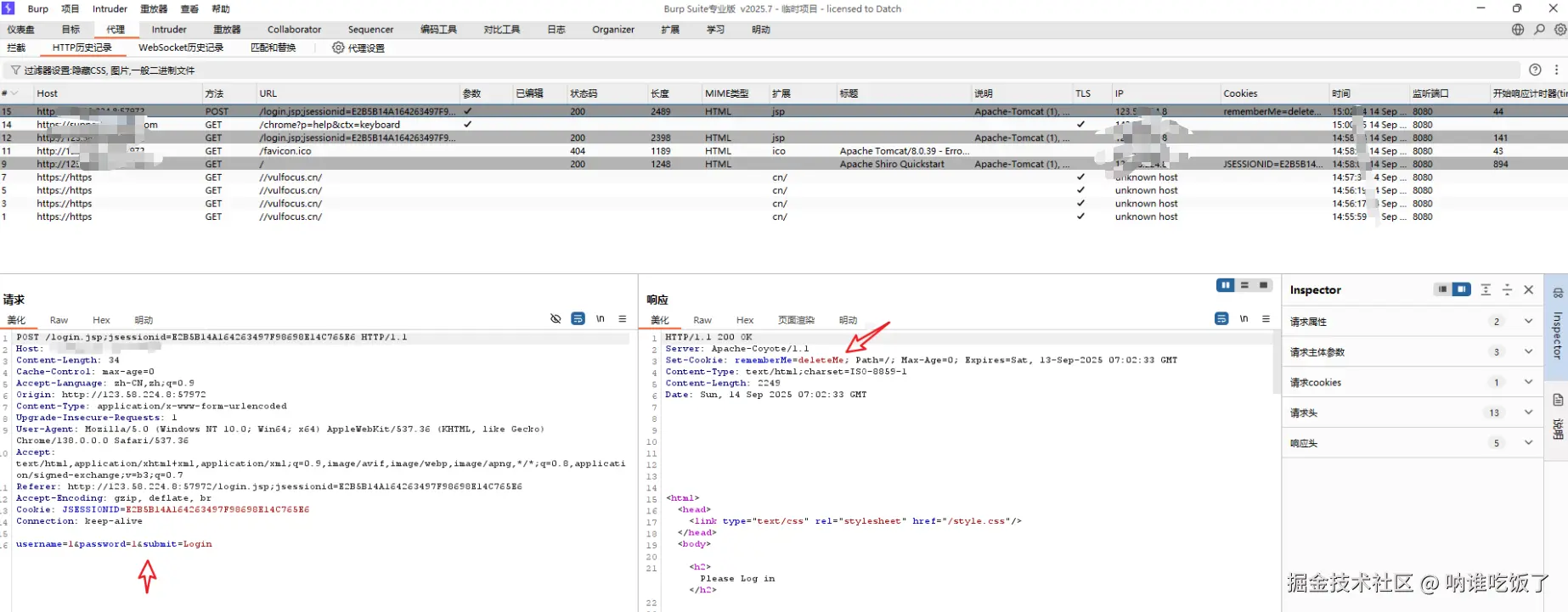Sort by the URL column header

(357, 93)
